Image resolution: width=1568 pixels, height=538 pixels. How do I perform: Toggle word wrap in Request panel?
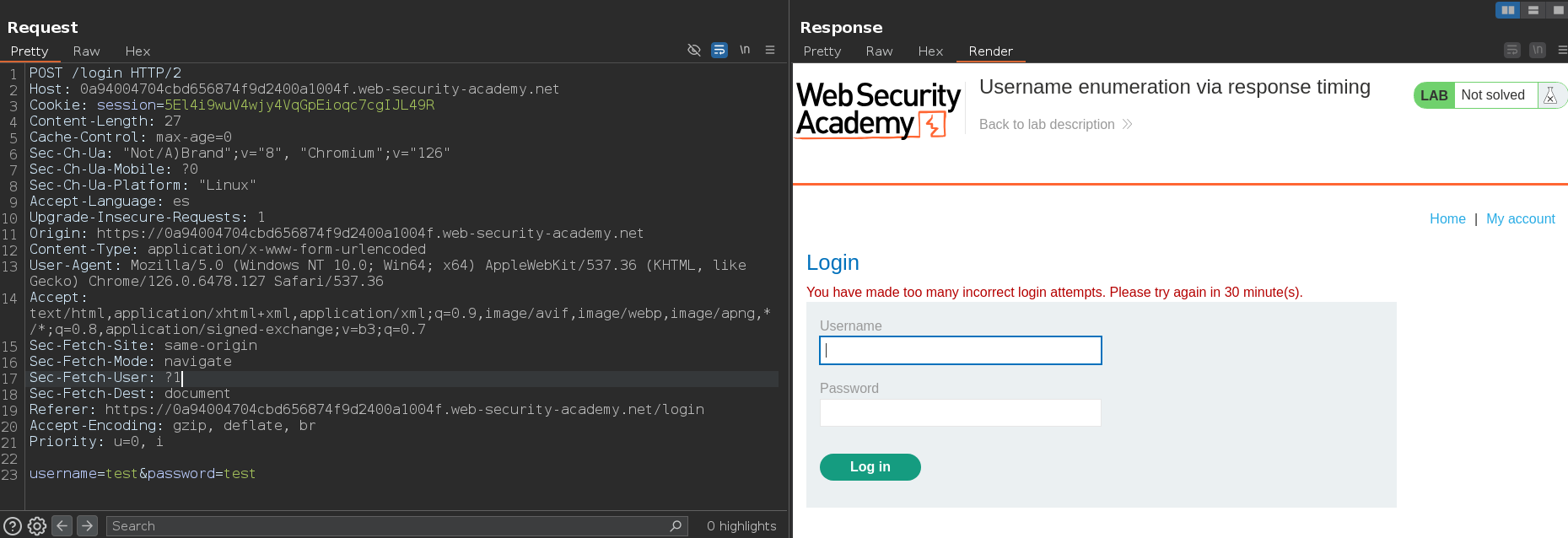point(719,51)
